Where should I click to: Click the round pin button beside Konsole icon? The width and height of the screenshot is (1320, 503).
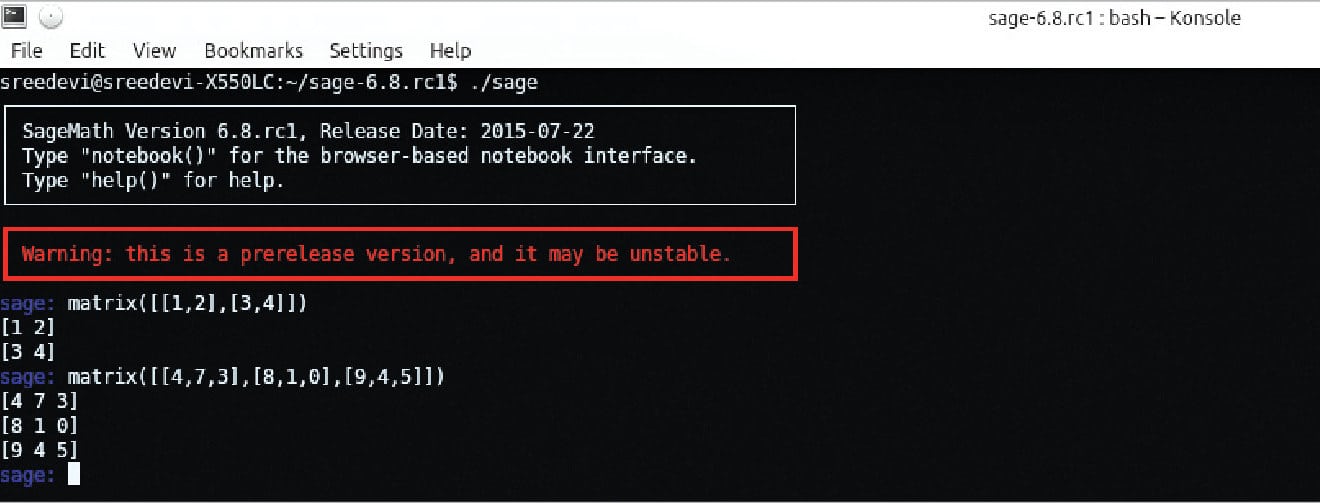click(x=50, y=18)
